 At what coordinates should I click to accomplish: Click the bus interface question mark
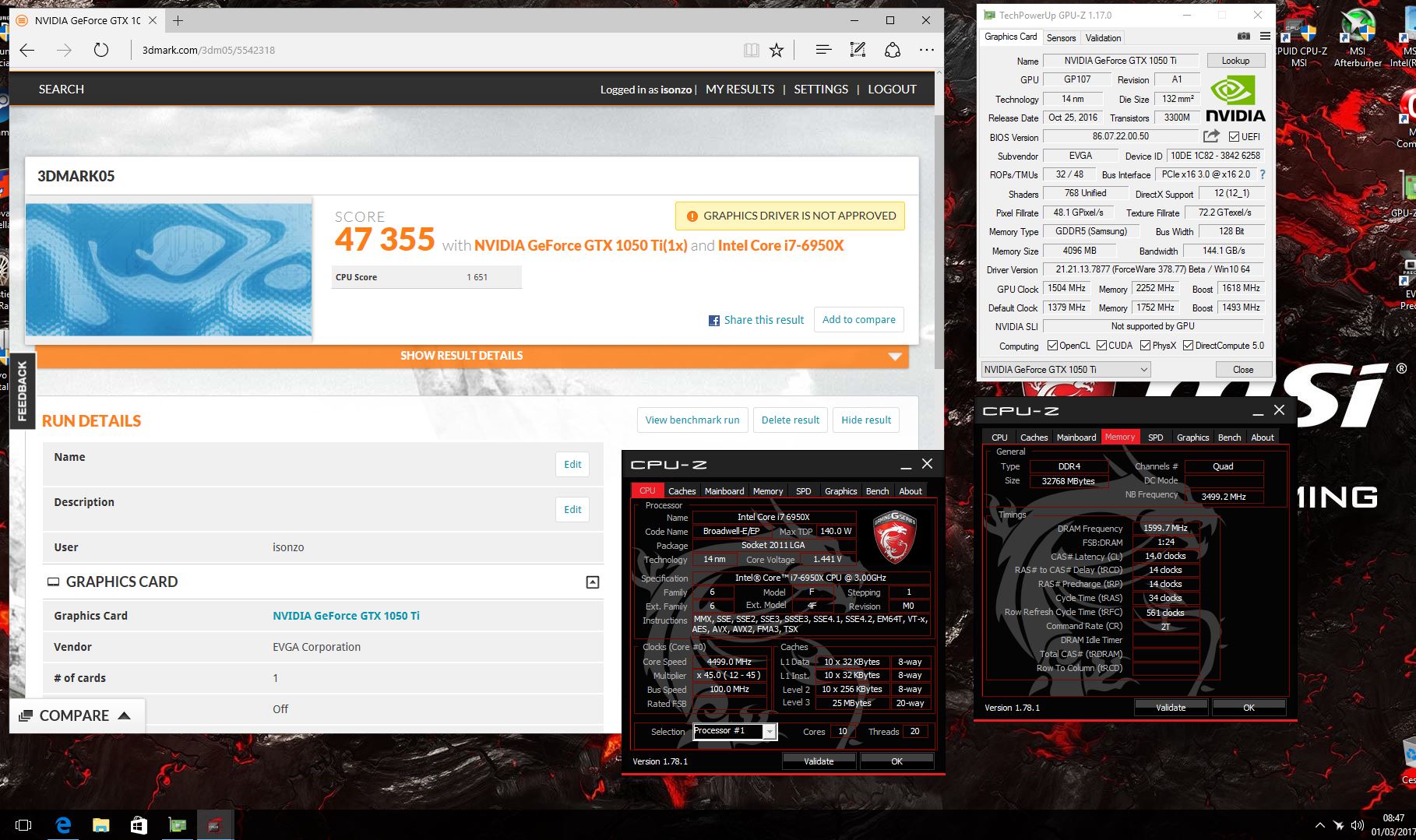click(1263, 174)
